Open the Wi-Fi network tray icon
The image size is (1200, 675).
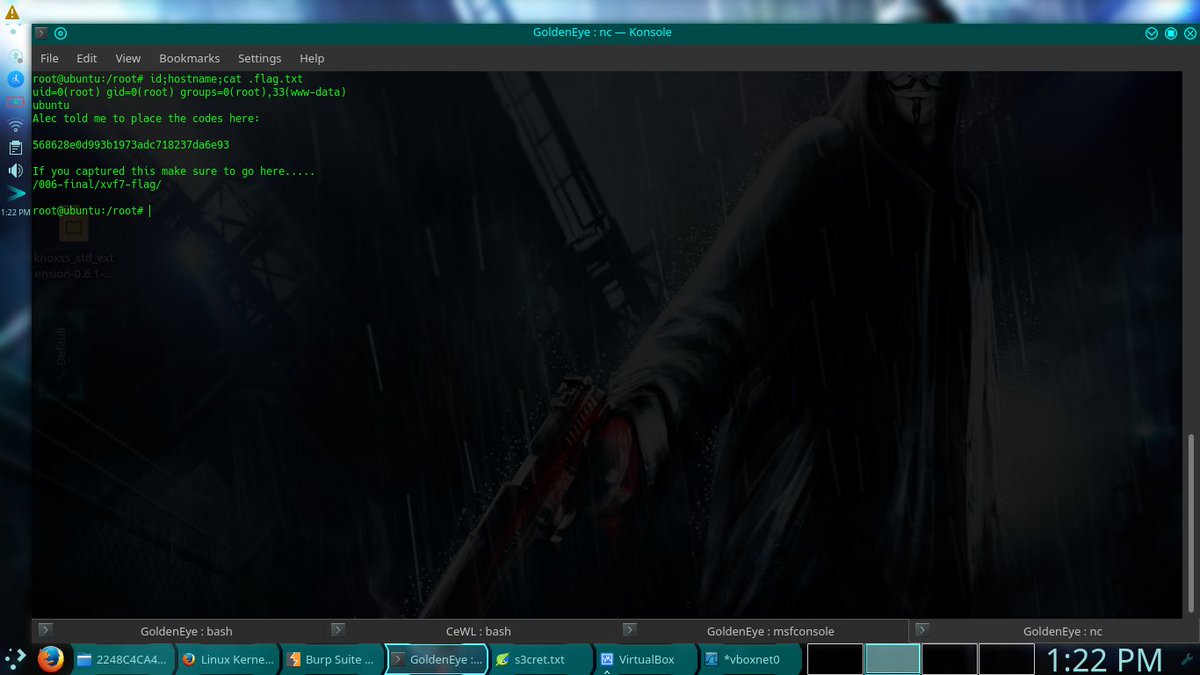coord(15,126)
